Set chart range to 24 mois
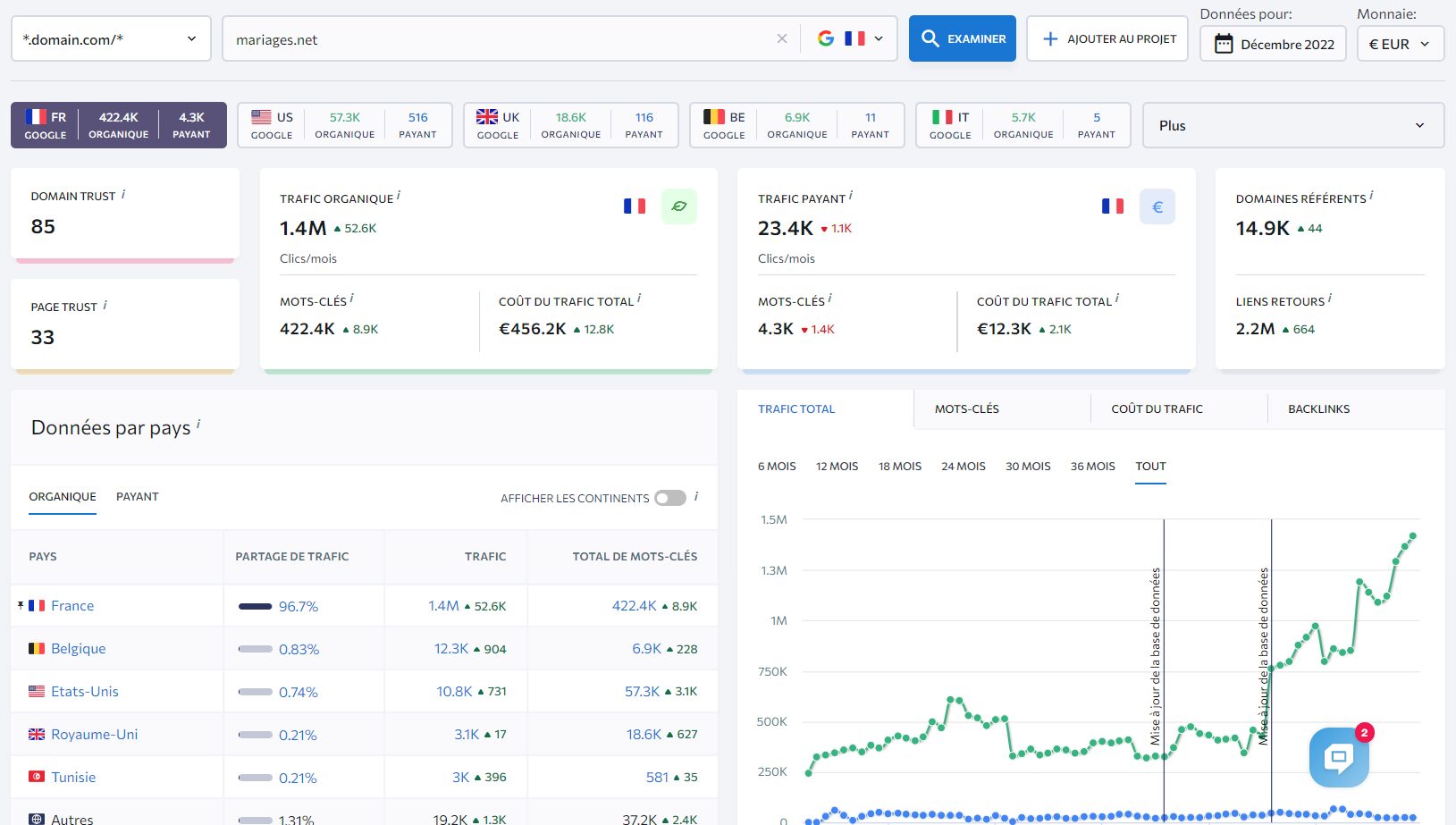 click(964, 467)
